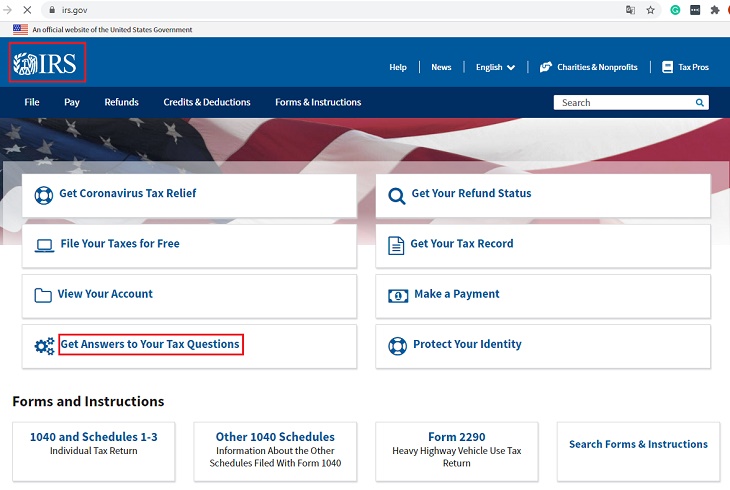Viewport: 730px width, 490px height.
Task: Expand the English language dropdown
Action: (x=495, y=67)
